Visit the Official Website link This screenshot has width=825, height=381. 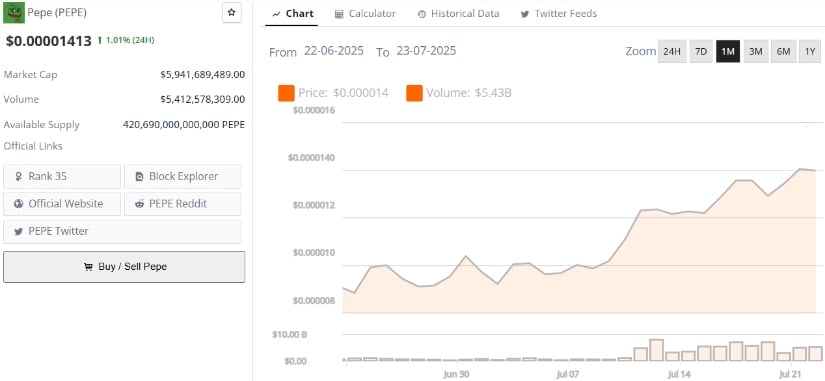click(x=62, y=204)
